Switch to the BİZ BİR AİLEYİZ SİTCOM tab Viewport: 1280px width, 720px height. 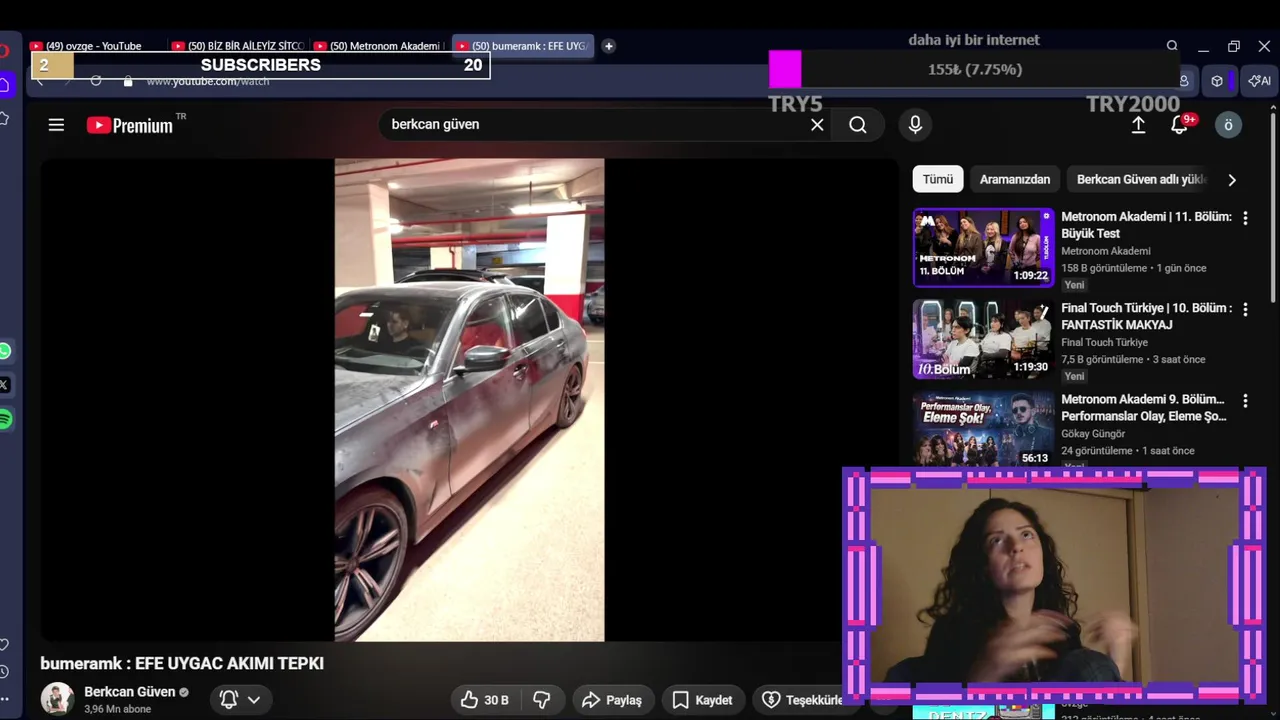coord(240,46)
